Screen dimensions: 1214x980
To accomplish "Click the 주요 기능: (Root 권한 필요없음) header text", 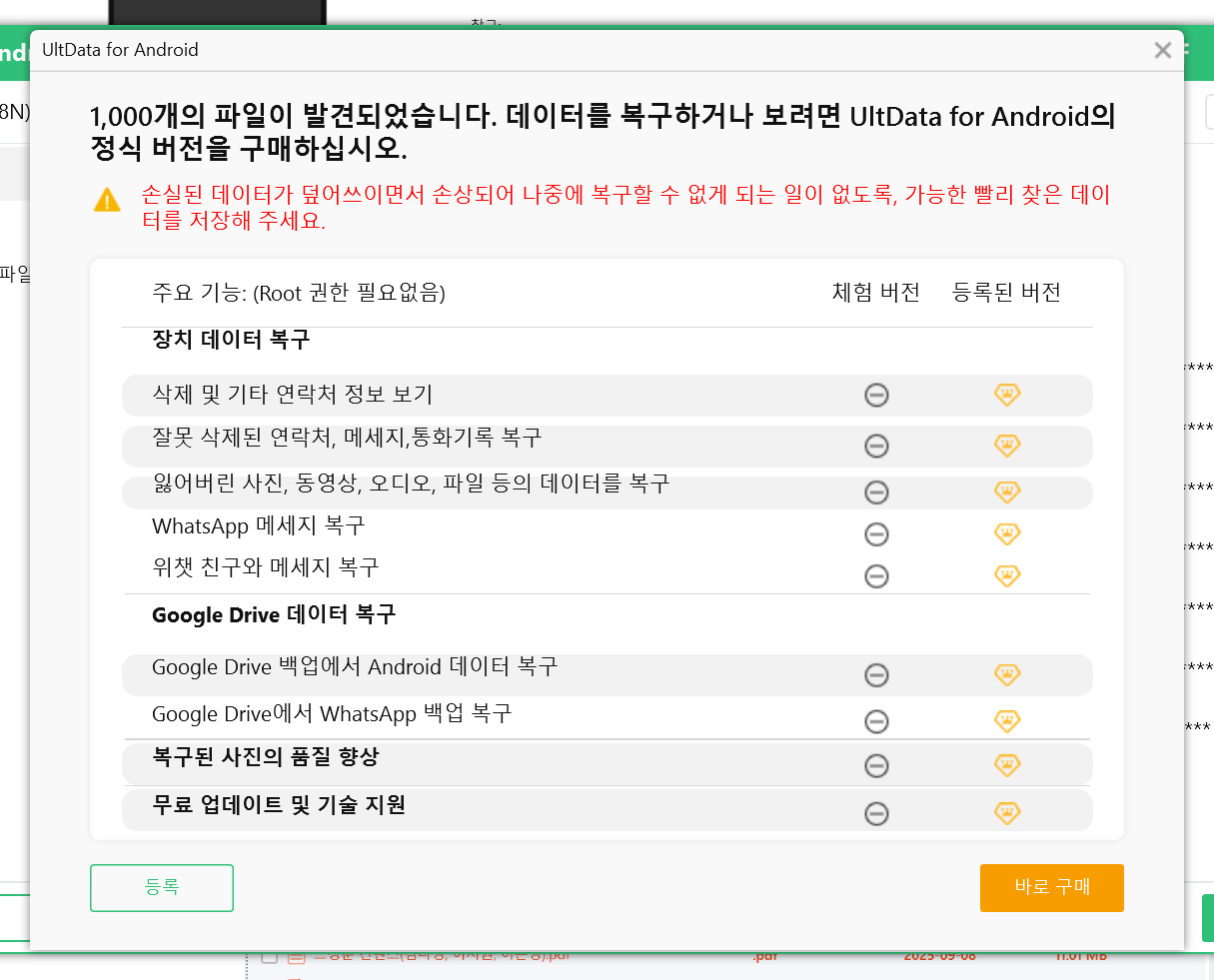I will (x=299, y=293).
